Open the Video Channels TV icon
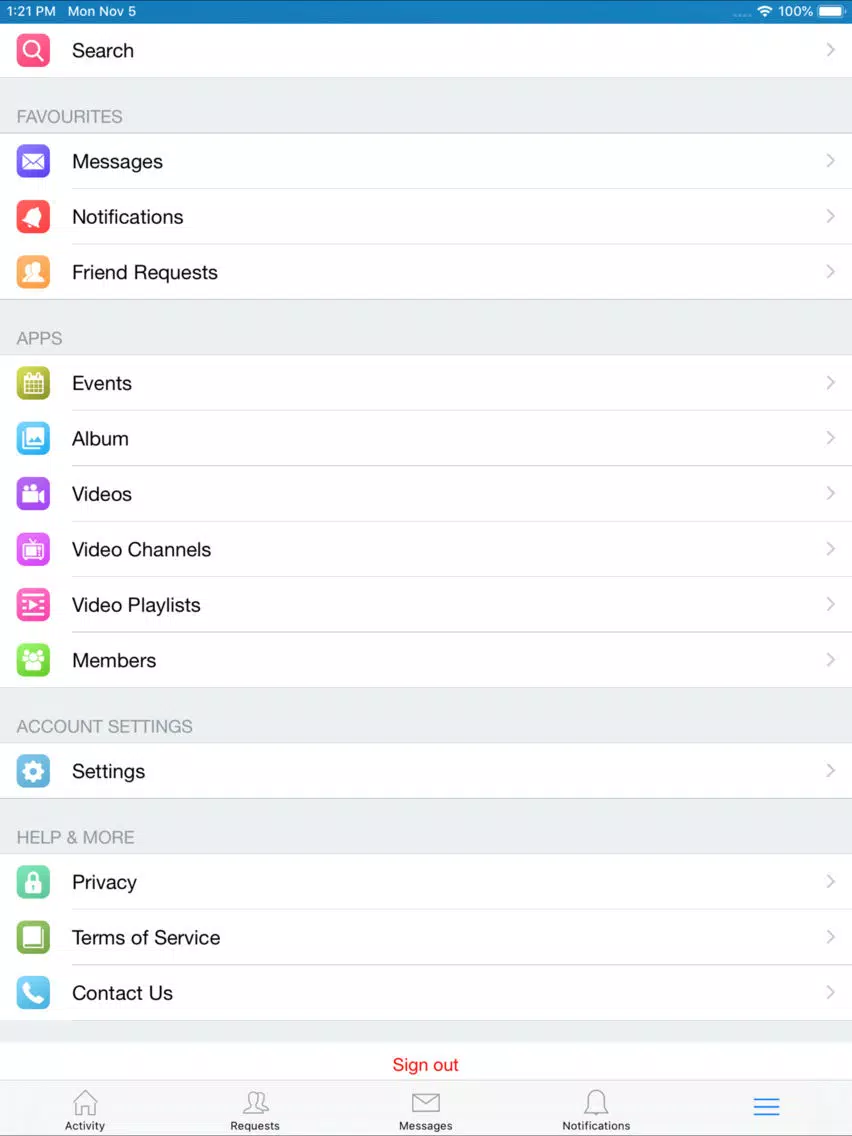Image resolution: width=852 pixels, height=1136 pixels. pos(33,549)
